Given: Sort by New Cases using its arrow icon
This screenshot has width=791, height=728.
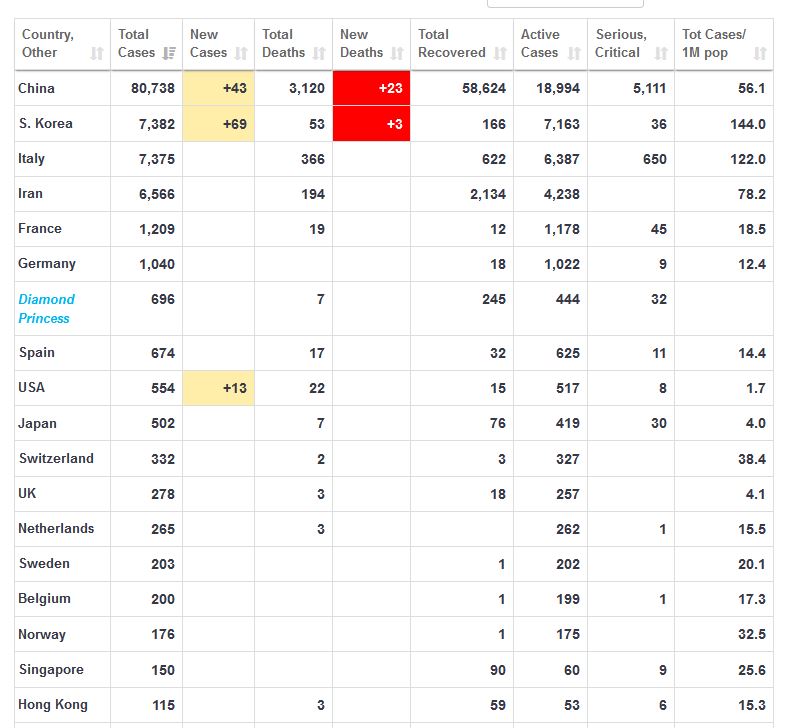Looking at the screenshot, I should tap(241, 53).
